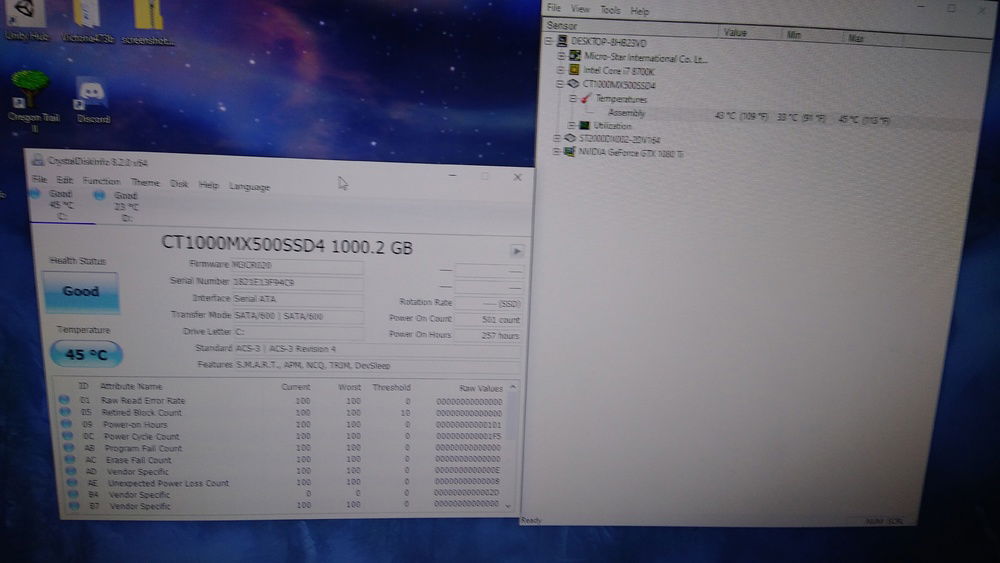The width and height of the screenshot is (1000, 563).
Task: Click the Power On Count value
Action: click(489, 319)
